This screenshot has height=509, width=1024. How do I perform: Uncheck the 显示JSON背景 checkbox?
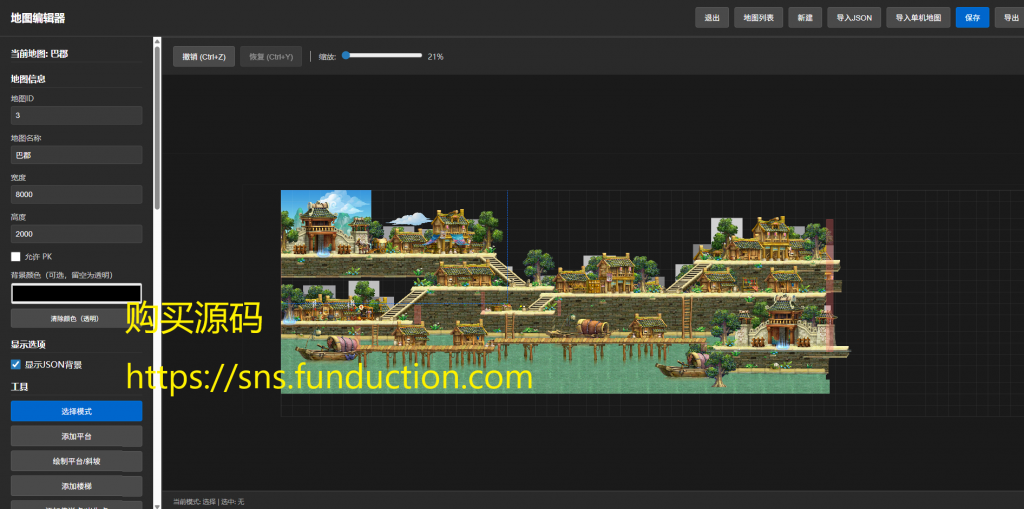coord(16,365)
